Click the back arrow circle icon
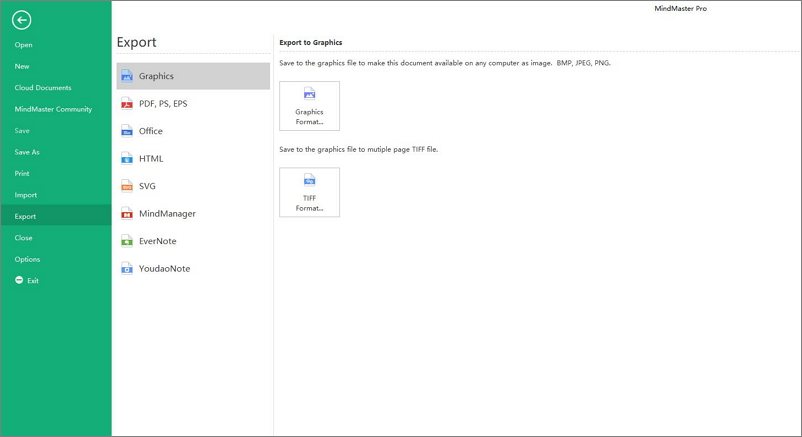The height and width of the screenshot is (437, 802). pos(21,20)
